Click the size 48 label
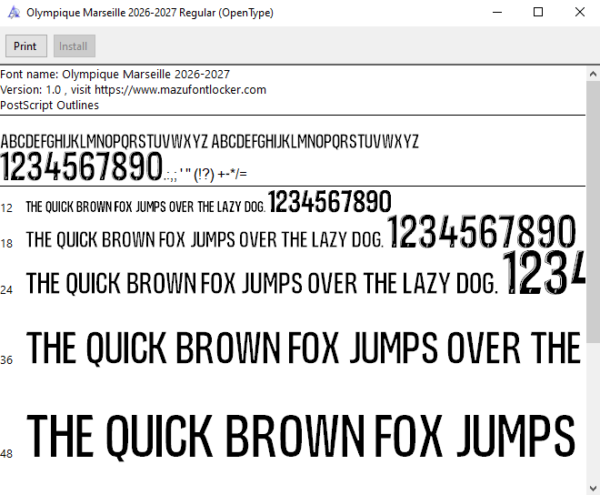The width and height of the screenshot is (600, 495). coord(7,454)
